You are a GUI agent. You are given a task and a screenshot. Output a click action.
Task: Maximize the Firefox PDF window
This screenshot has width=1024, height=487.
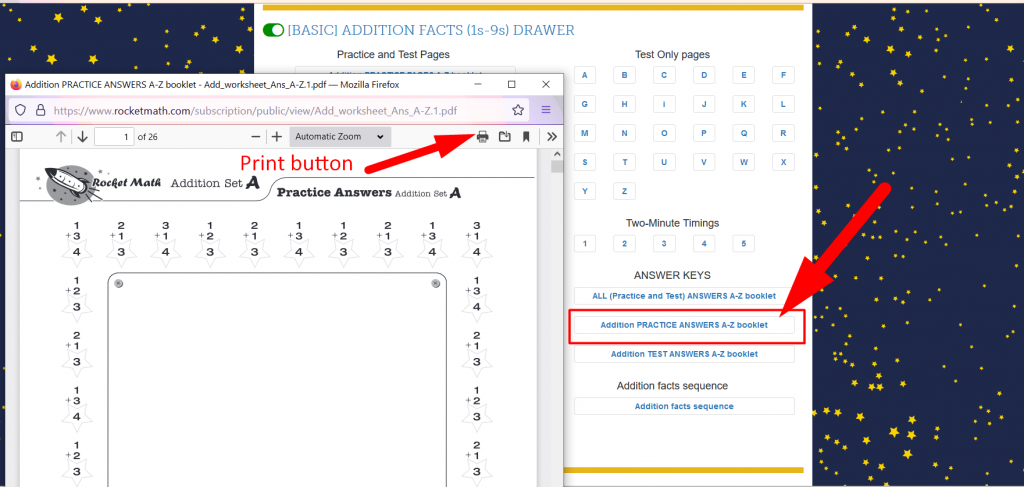tap(512, 84)
